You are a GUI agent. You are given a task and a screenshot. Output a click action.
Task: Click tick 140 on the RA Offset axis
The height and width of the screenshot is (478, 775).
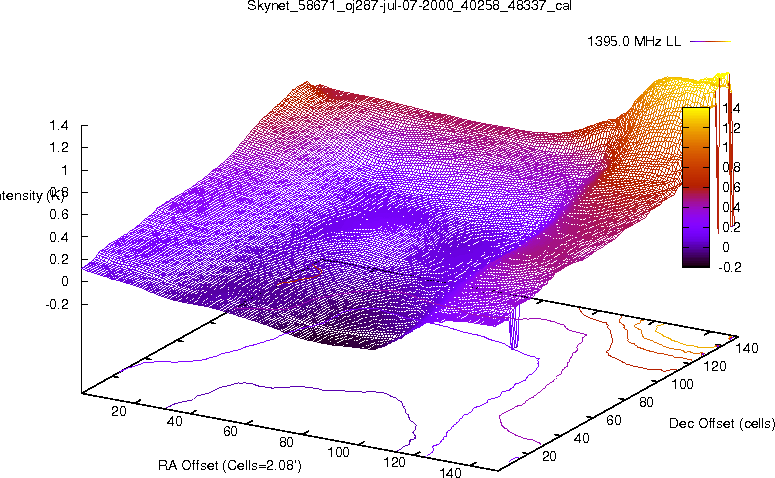tap(450, 472)
